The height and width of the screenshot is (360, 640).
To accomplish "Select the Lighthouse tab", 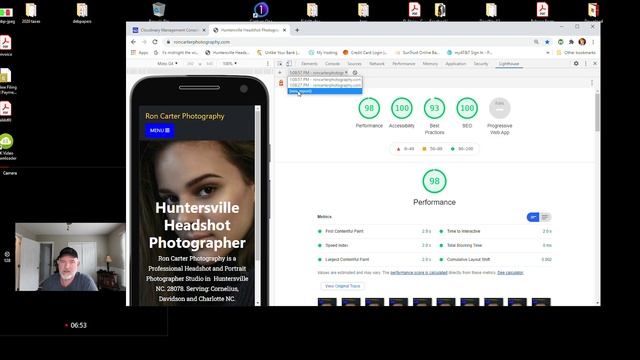I will (509, 64).
